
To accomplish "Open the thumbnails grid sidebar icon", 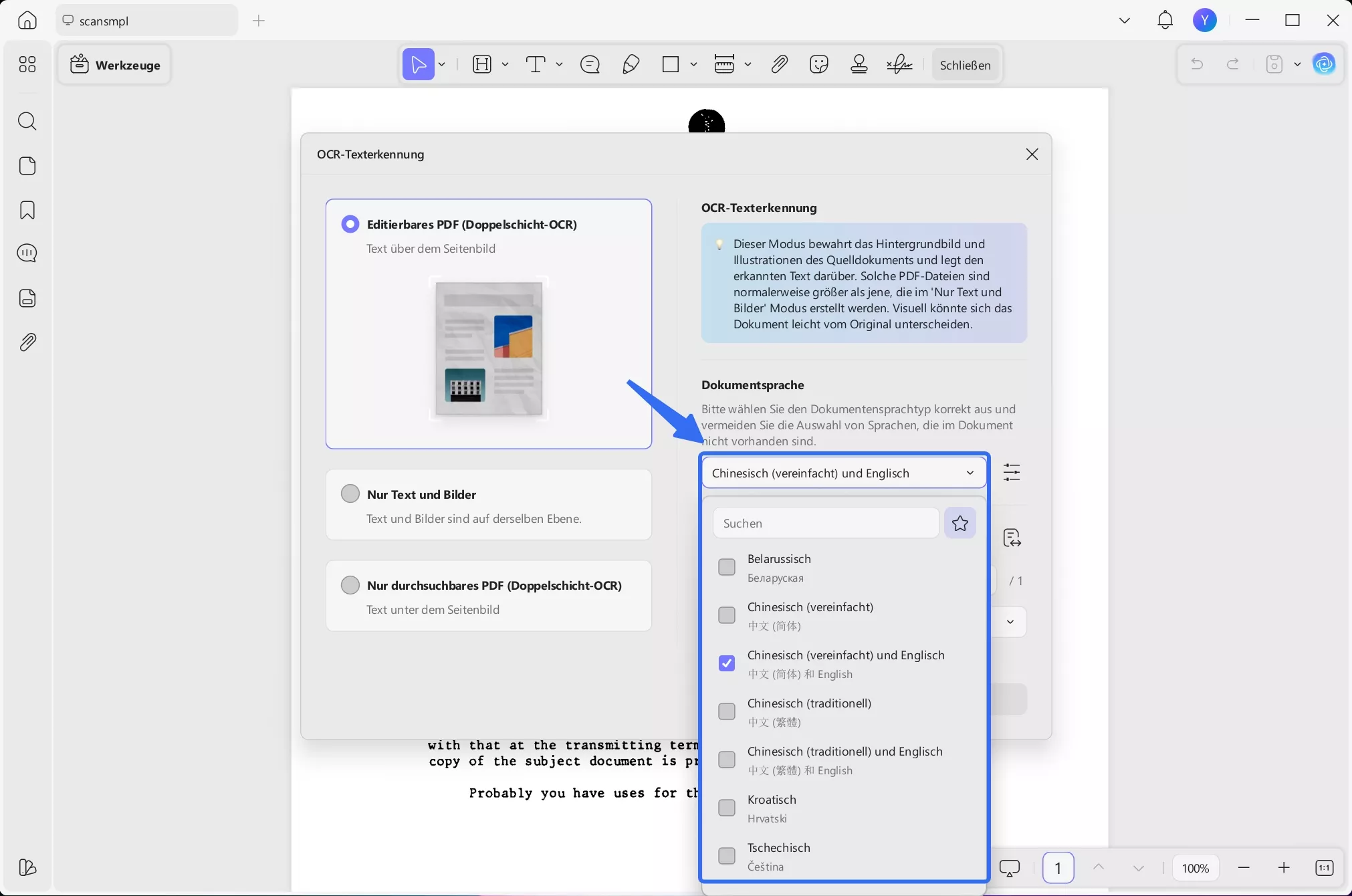I will (27, 64).
